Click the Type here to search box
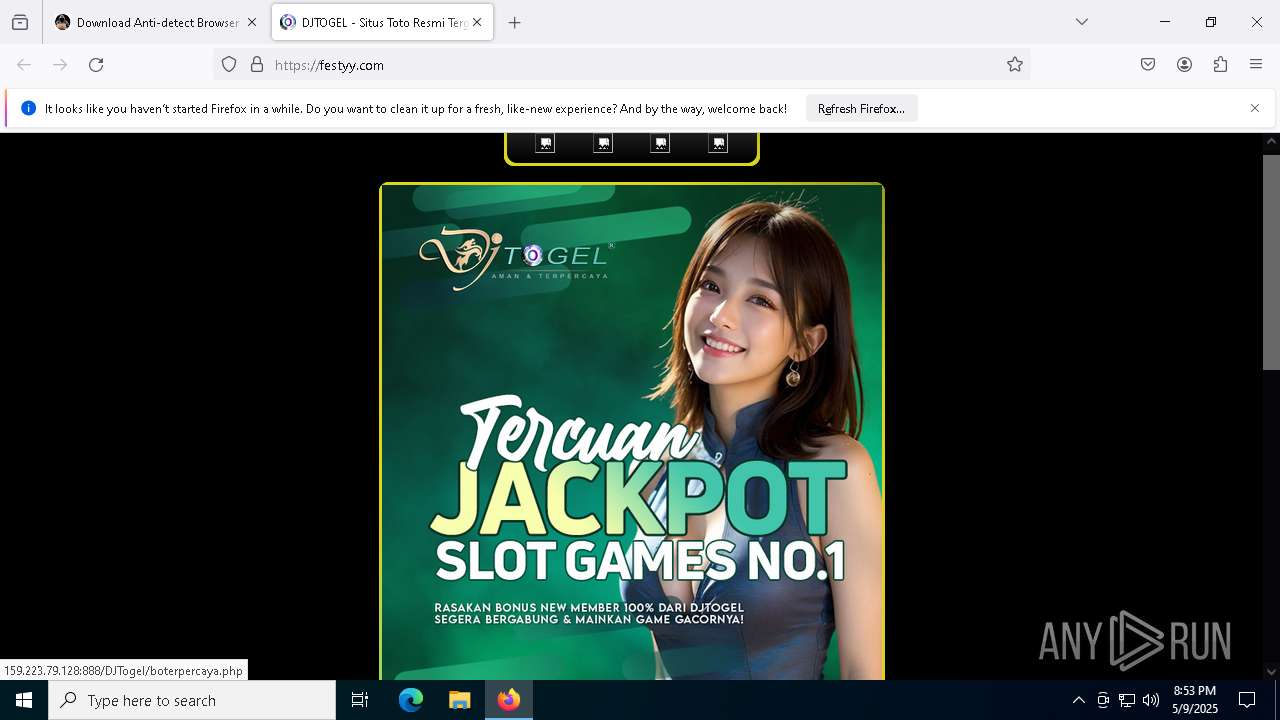 click(192, 700)
